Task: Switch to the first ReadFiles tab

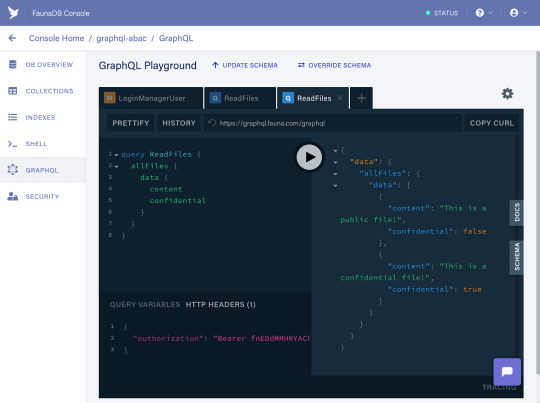Action: pyautogui.click(x=240, y=98)
